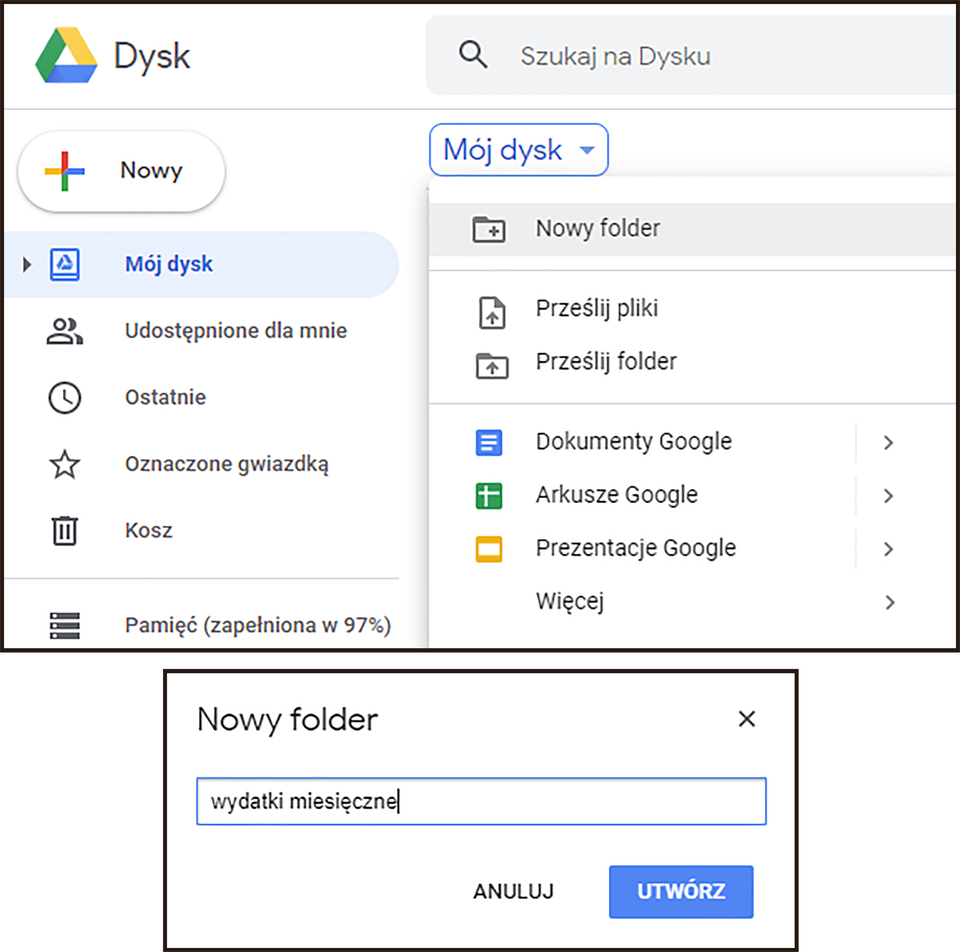
Task: Click the search magnifier icon
Action: tap(473, 55)
